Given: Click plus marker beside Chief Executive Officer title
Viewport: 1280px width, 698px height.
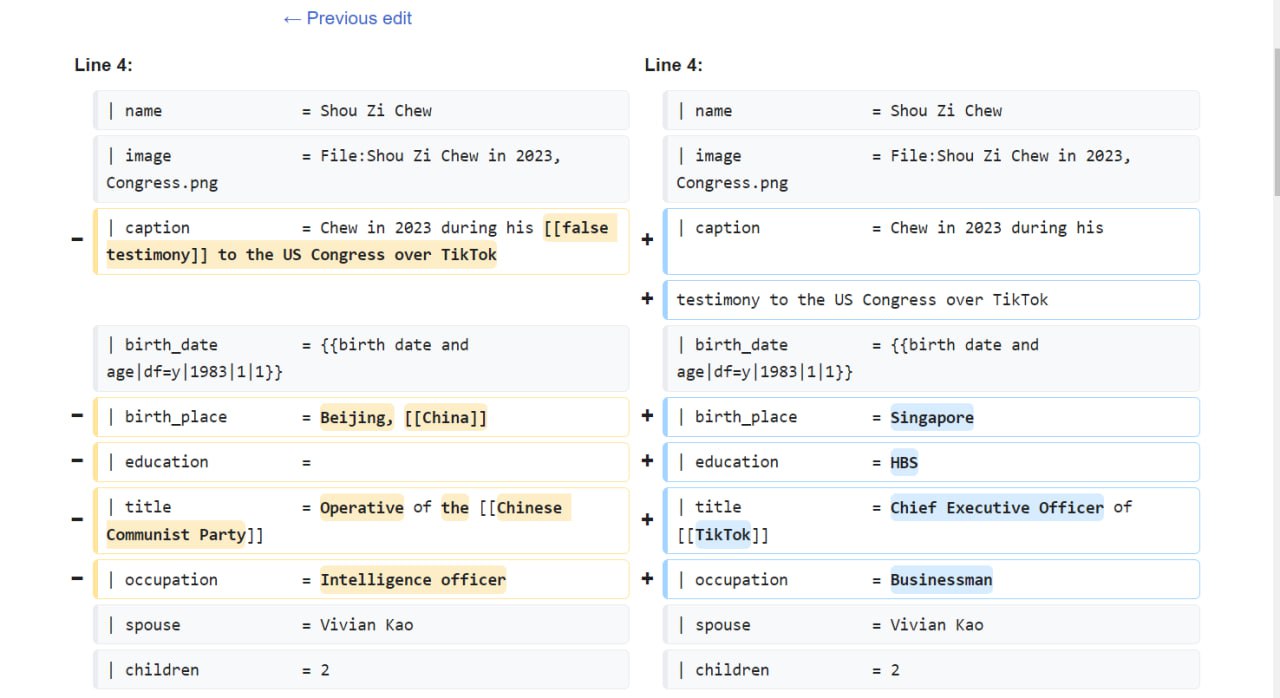Looking at the screenshot, I should tap(647, 519).
